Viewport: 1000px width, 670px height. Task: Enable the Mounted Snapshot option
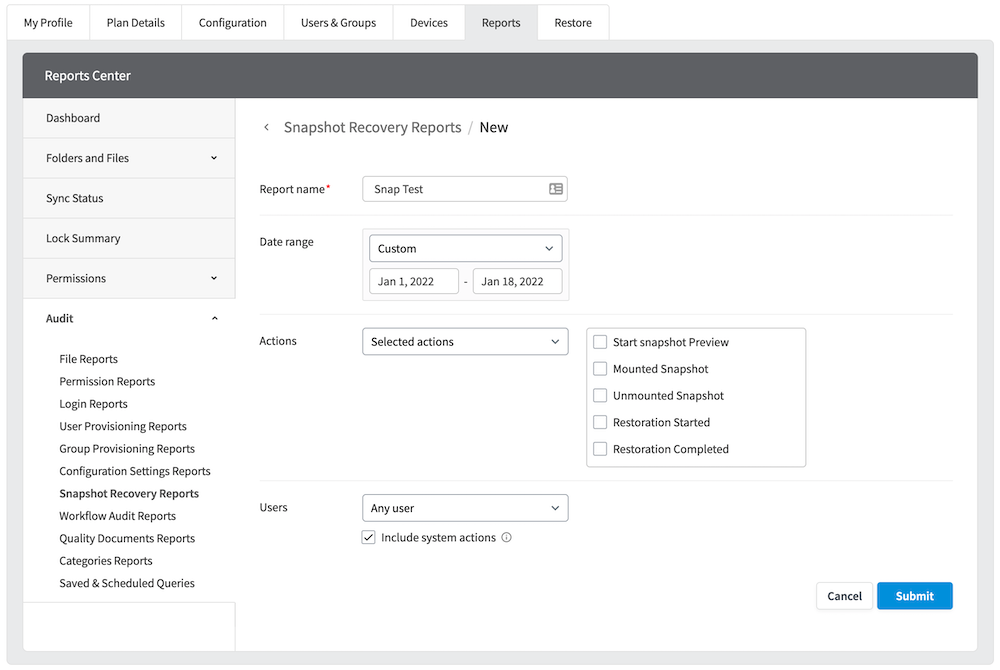pos(599,368)
